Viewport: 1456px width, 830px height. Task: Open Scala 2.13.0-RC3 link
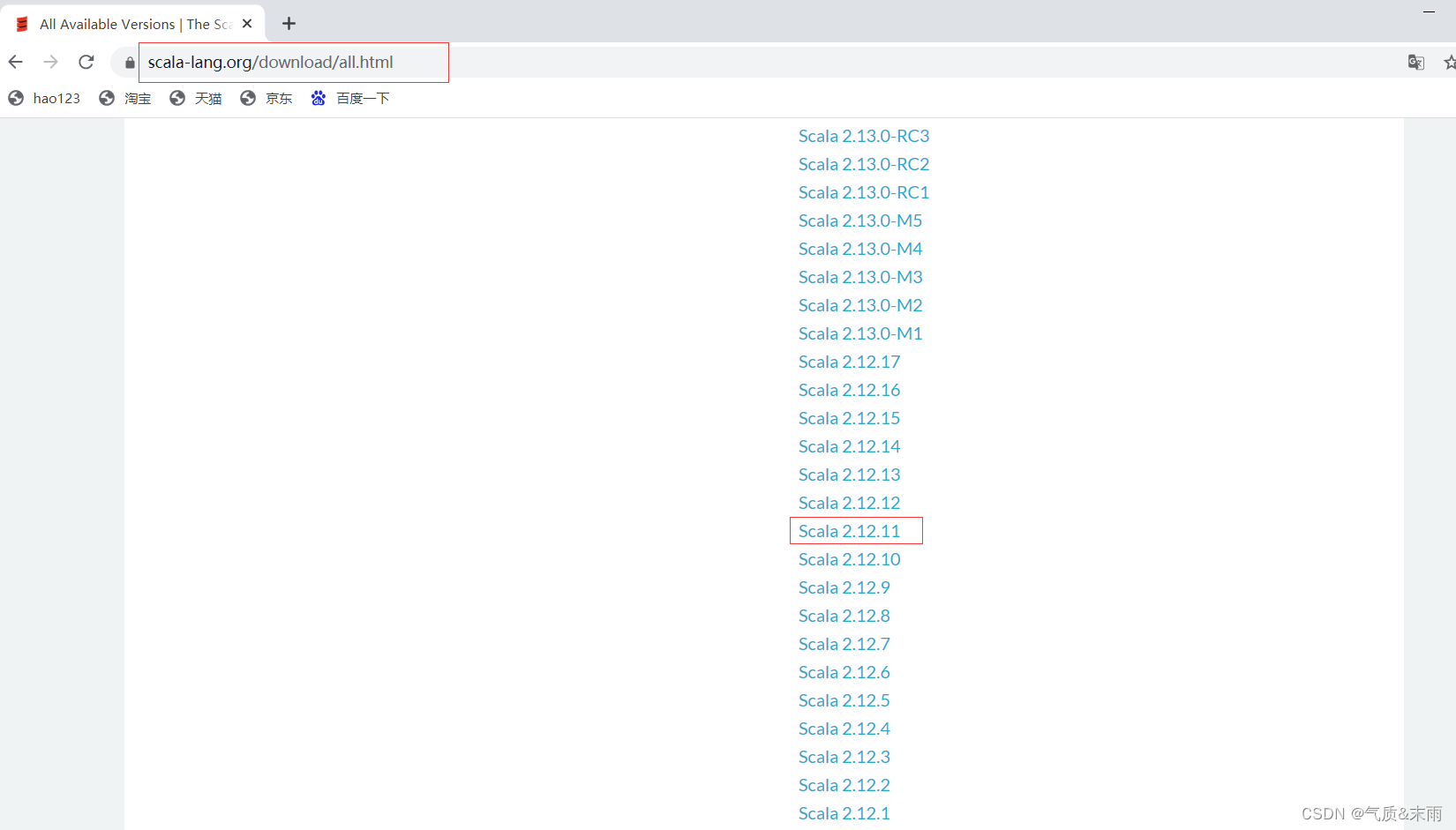864,136
